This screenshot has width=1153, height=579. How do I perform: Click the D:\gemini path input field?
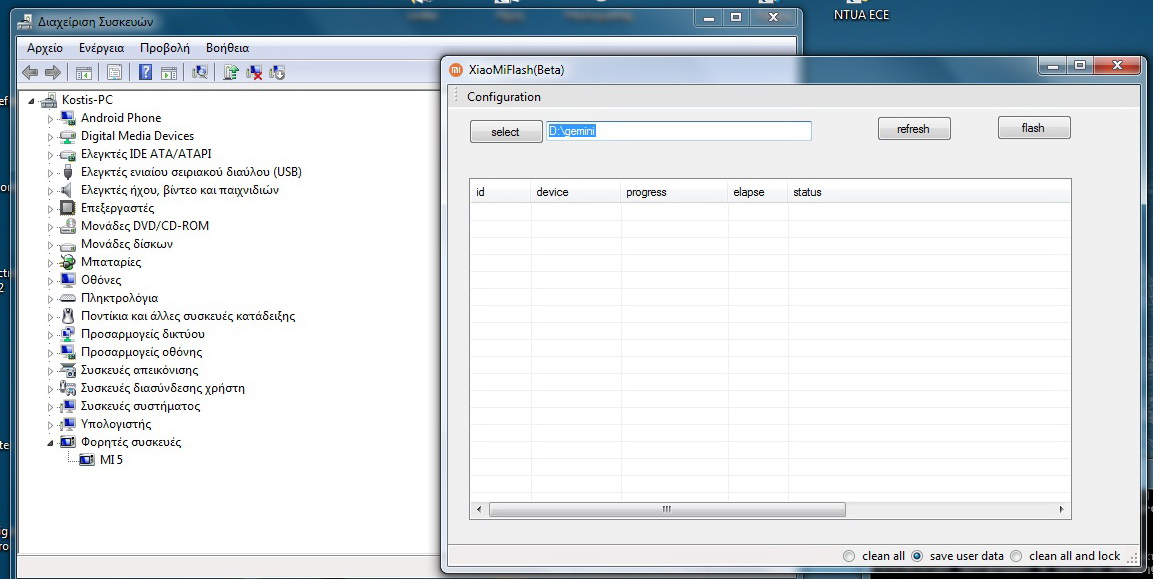tap(678, 131)
